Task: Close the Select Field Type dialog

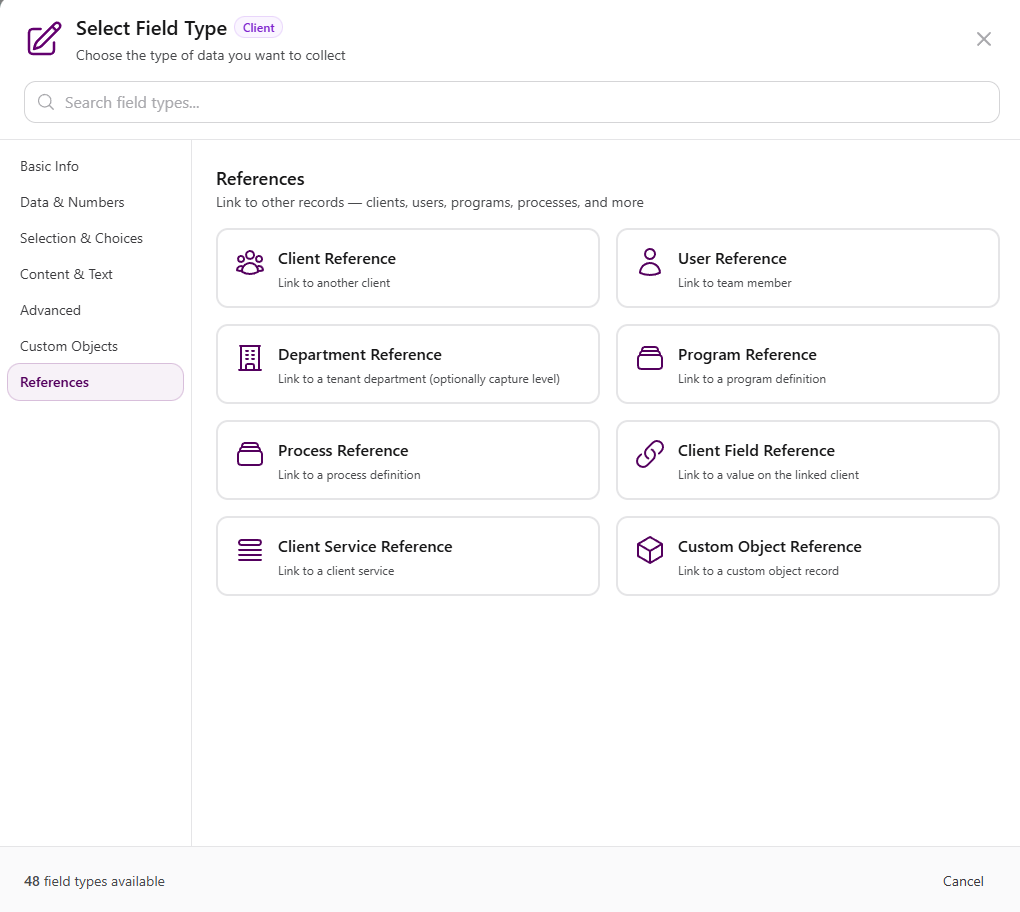Action: (x=984, y=39)
